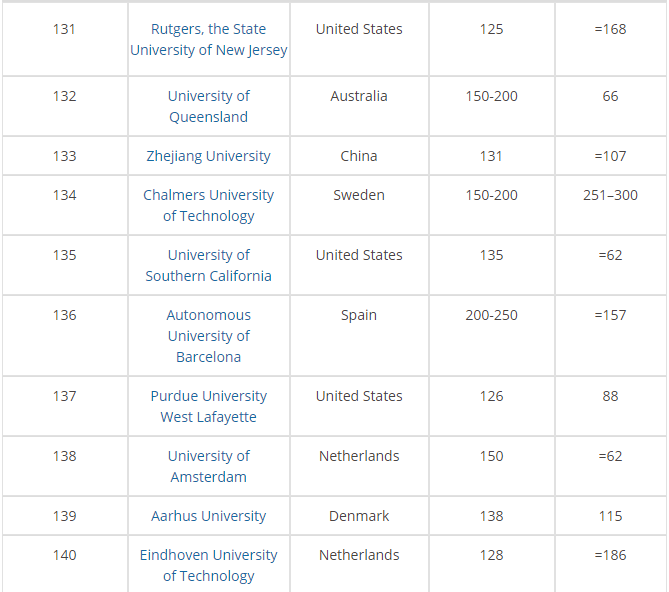
Task: Click the Australia country cell
Action: click(359, 96)
